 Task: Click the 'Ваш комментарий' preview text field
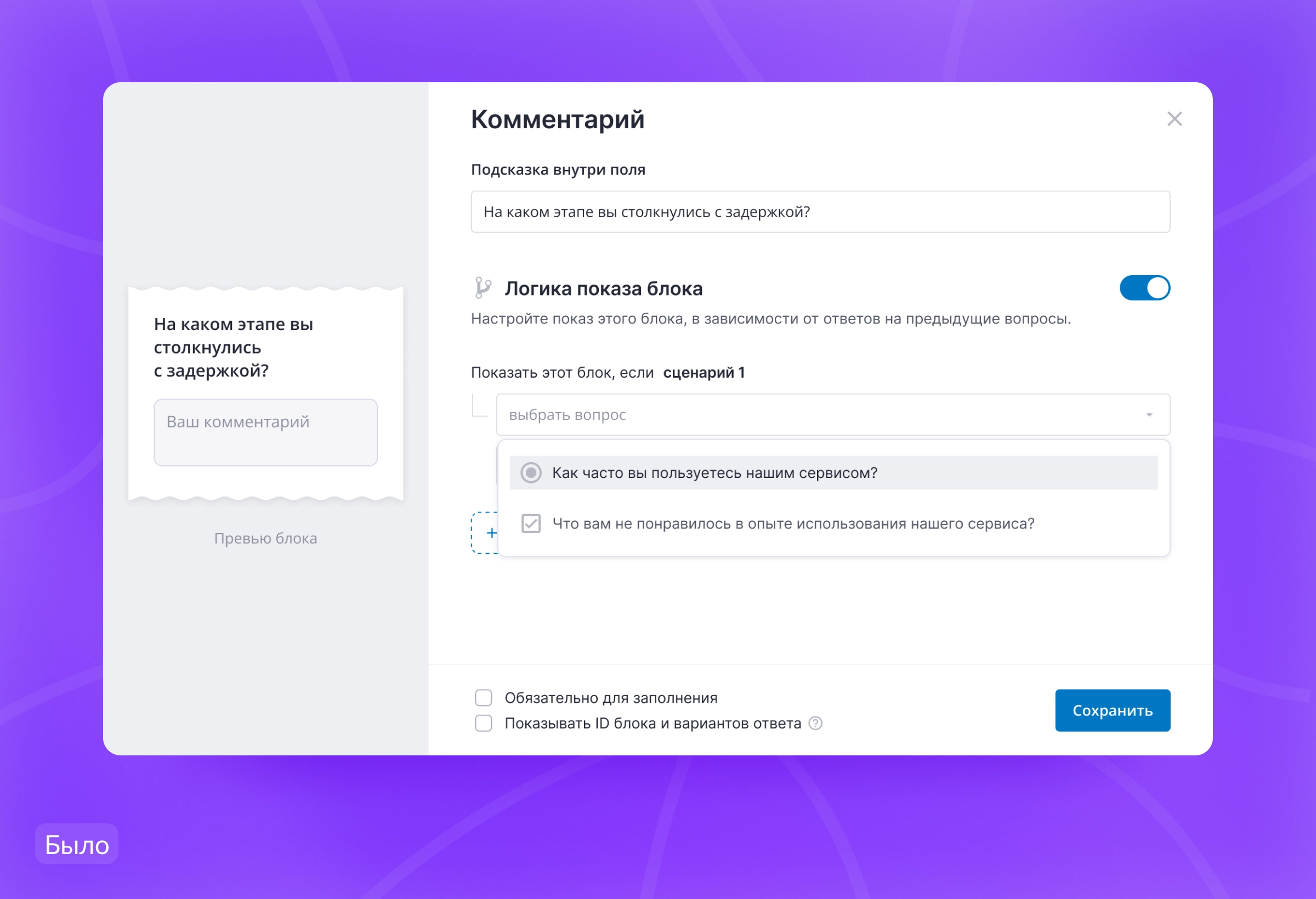click(265, 432)
